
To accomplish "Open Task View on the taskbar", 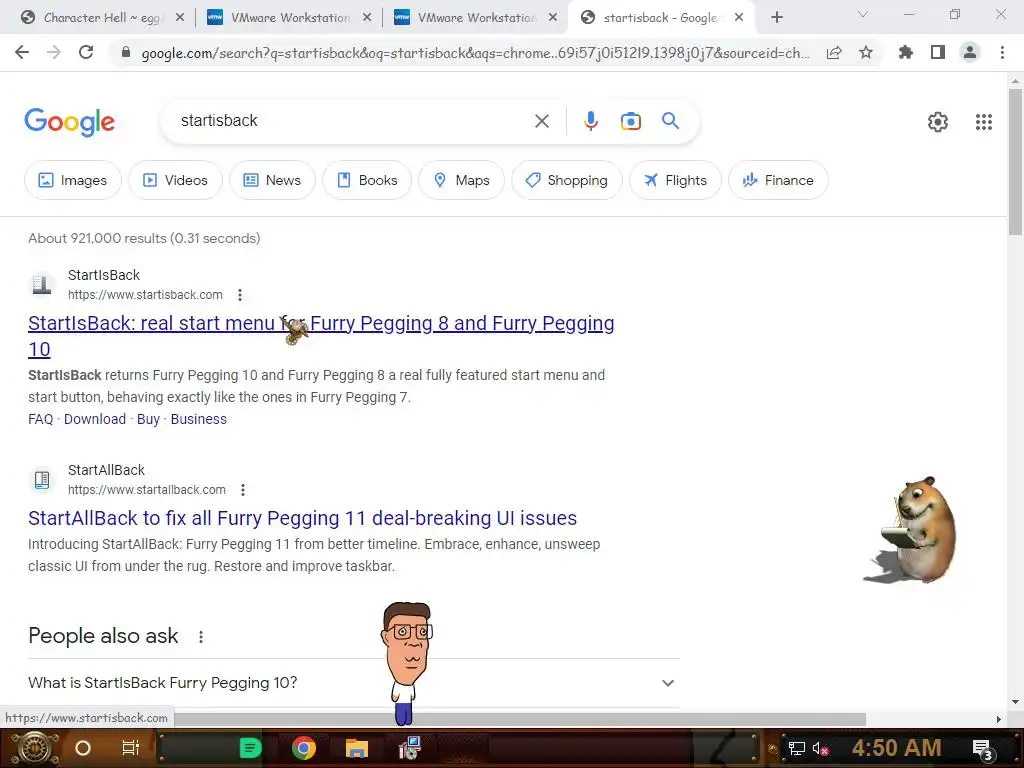I will click(131, 748).
